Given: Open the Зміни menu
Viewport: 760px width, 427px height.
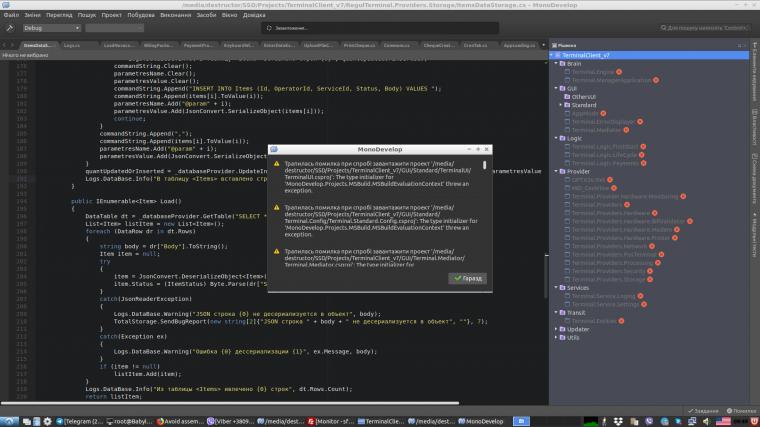Looking at the screenshot, I should [x=32, y=15].
